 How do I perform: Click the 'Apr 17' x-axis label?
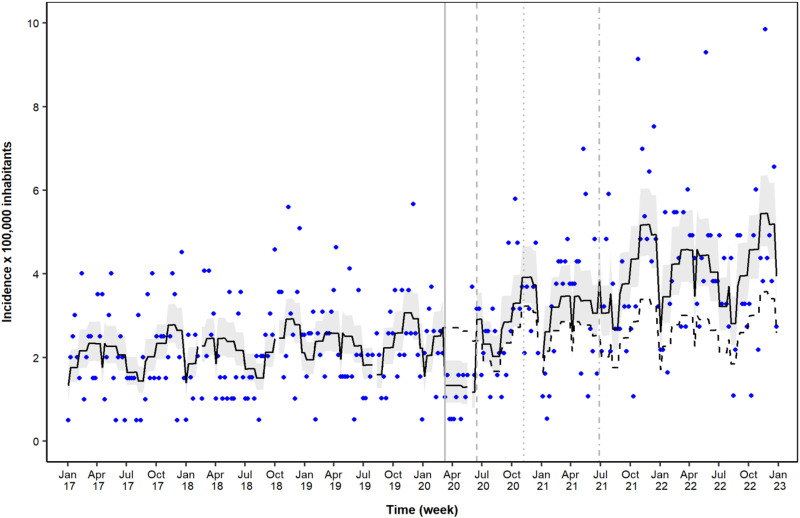pos(97,480)
